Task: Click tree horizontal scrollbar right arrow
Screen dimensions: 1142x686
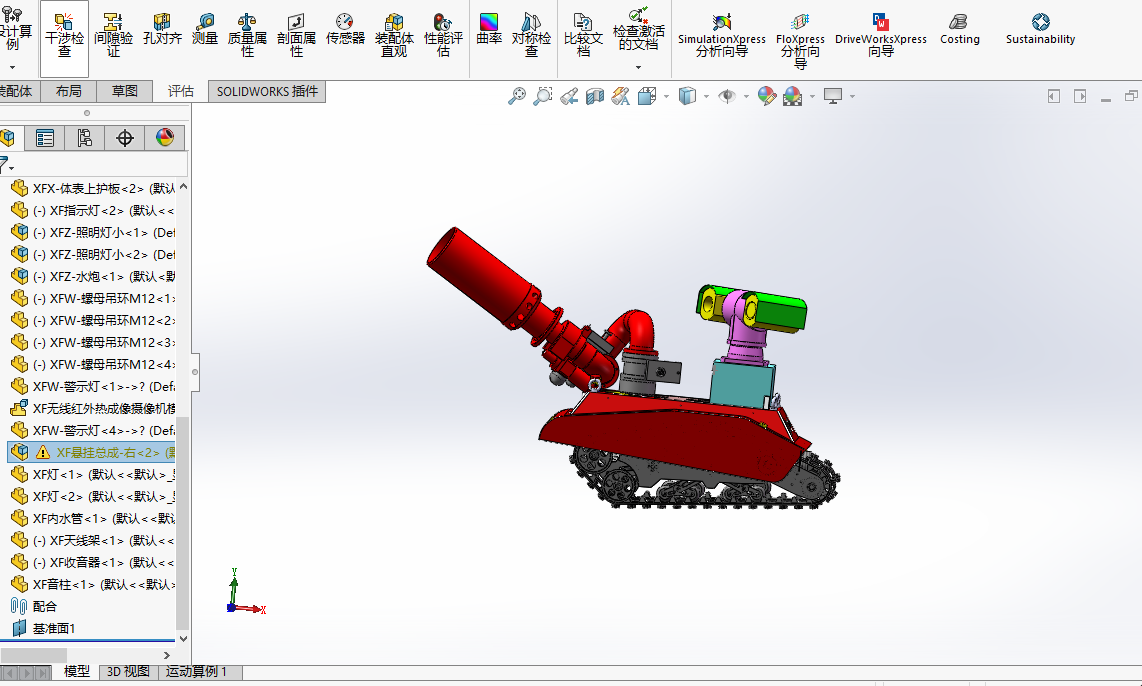Action: click(x=167, y=655)
